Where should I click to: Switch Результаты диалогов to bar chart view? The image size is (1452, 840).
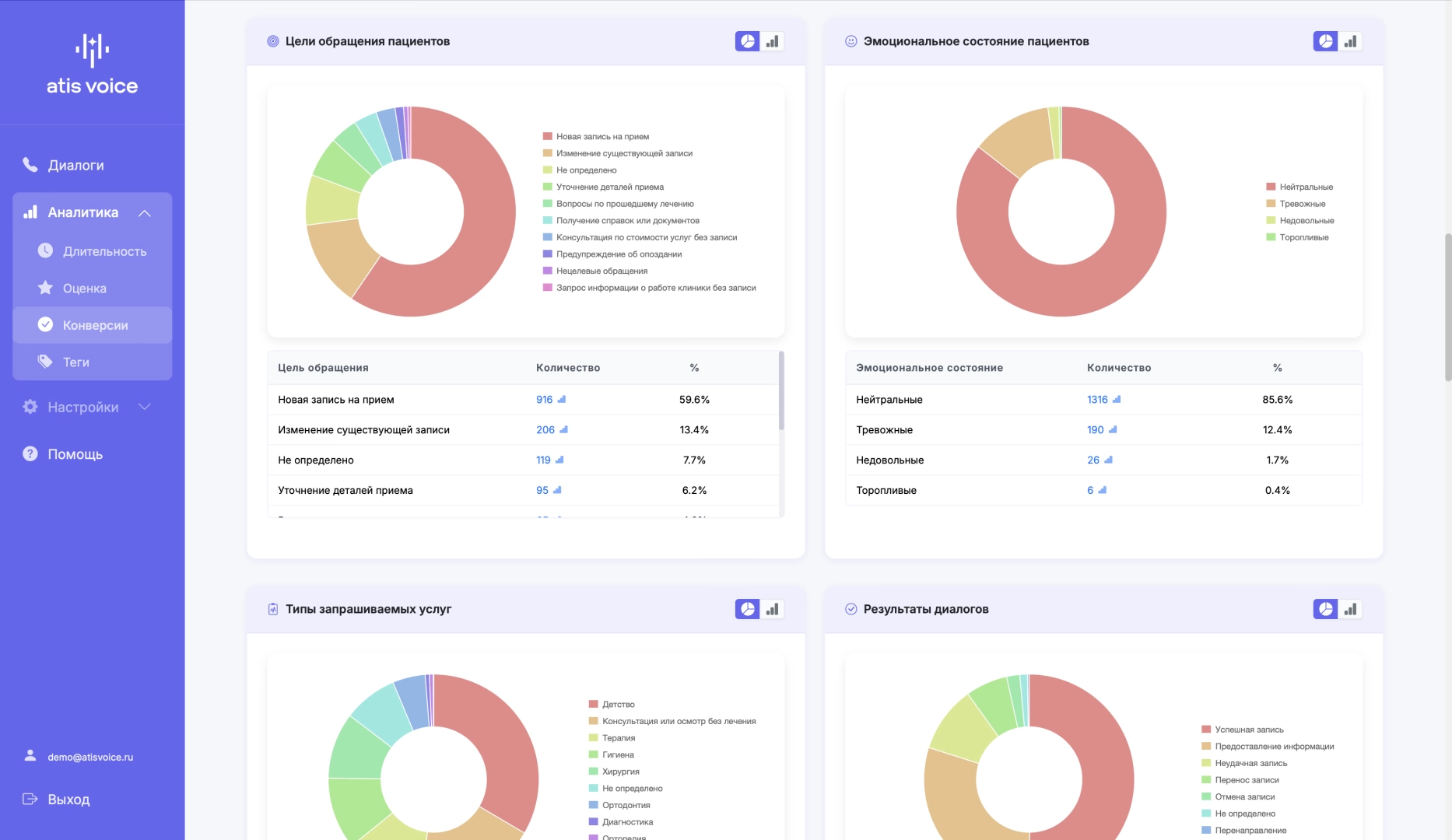[1350, 609]
